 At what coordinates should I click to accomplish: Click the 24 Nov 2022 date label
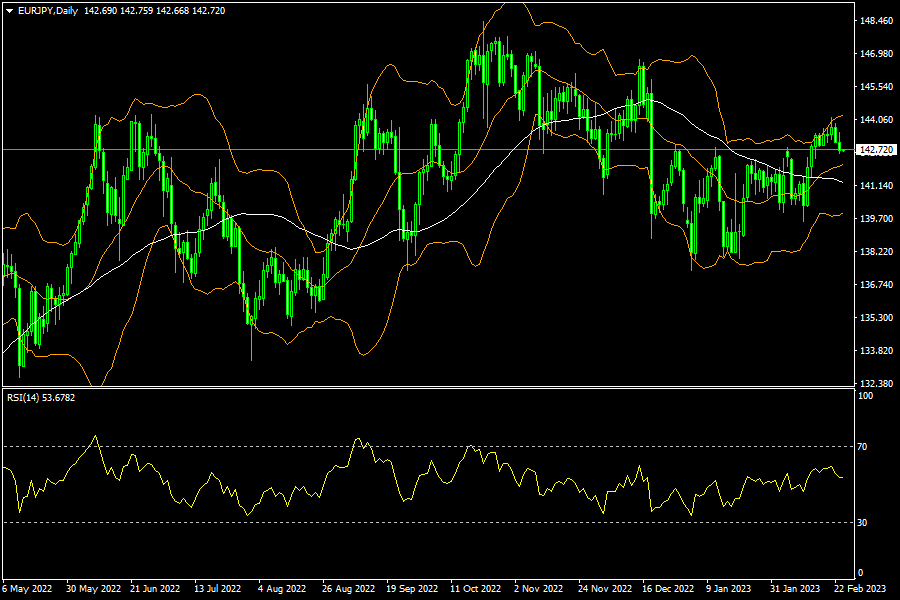[605, 589]
